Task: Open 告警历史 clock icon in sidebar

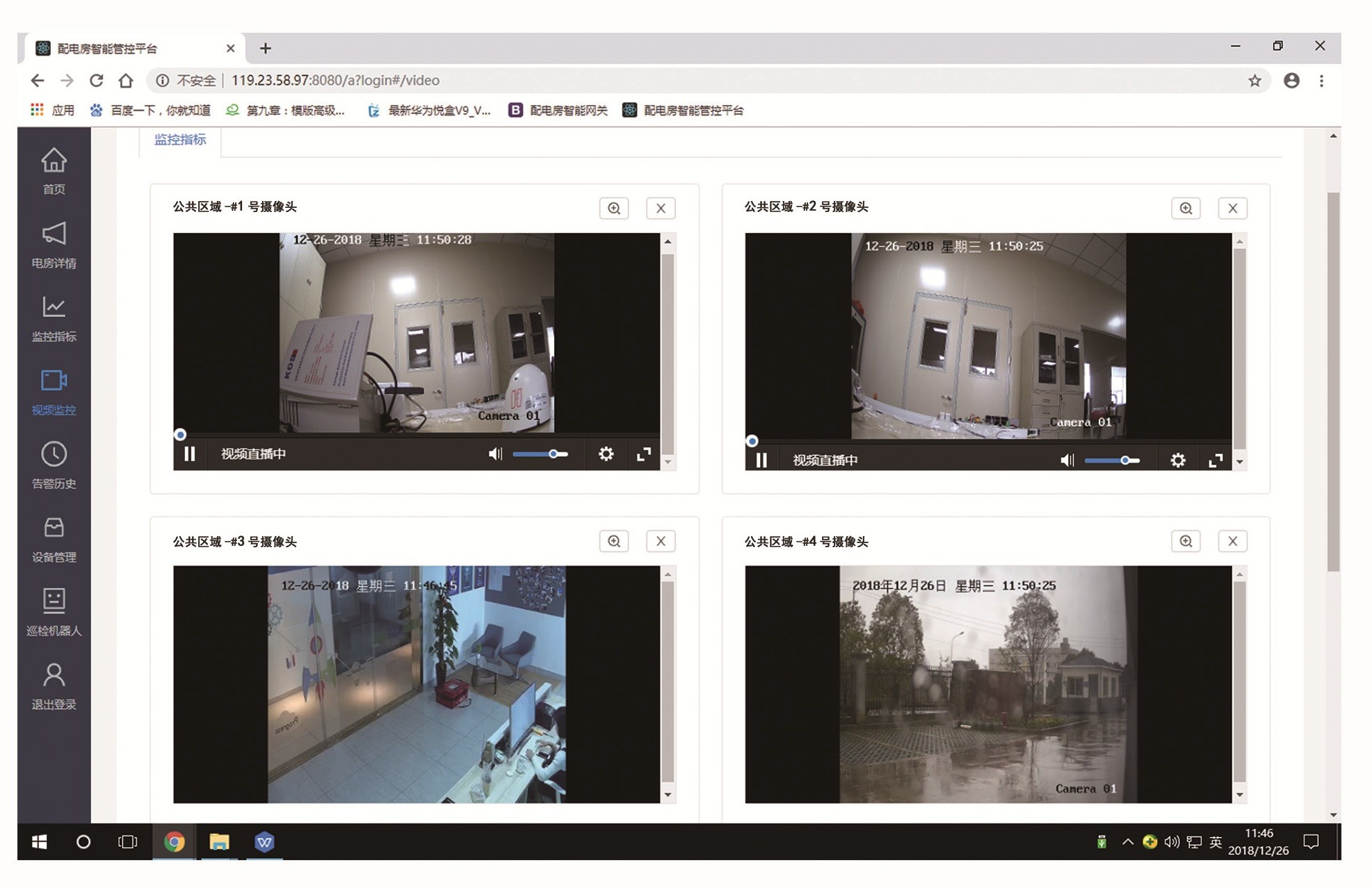Action: pos(54,455)
